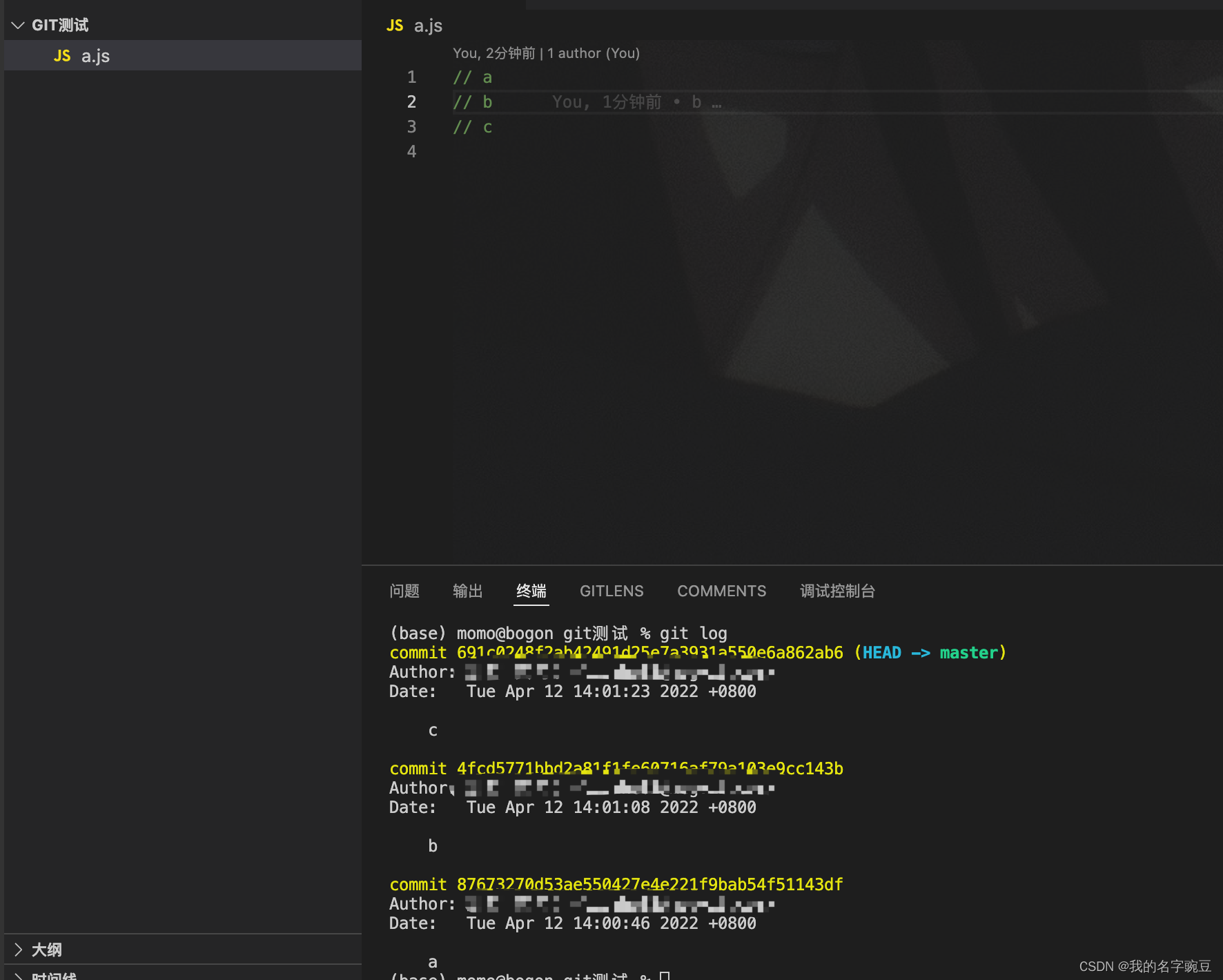1223x980 pixels.
Task: Switch to the 调试控制台 debug console tab
Action: 838,591
